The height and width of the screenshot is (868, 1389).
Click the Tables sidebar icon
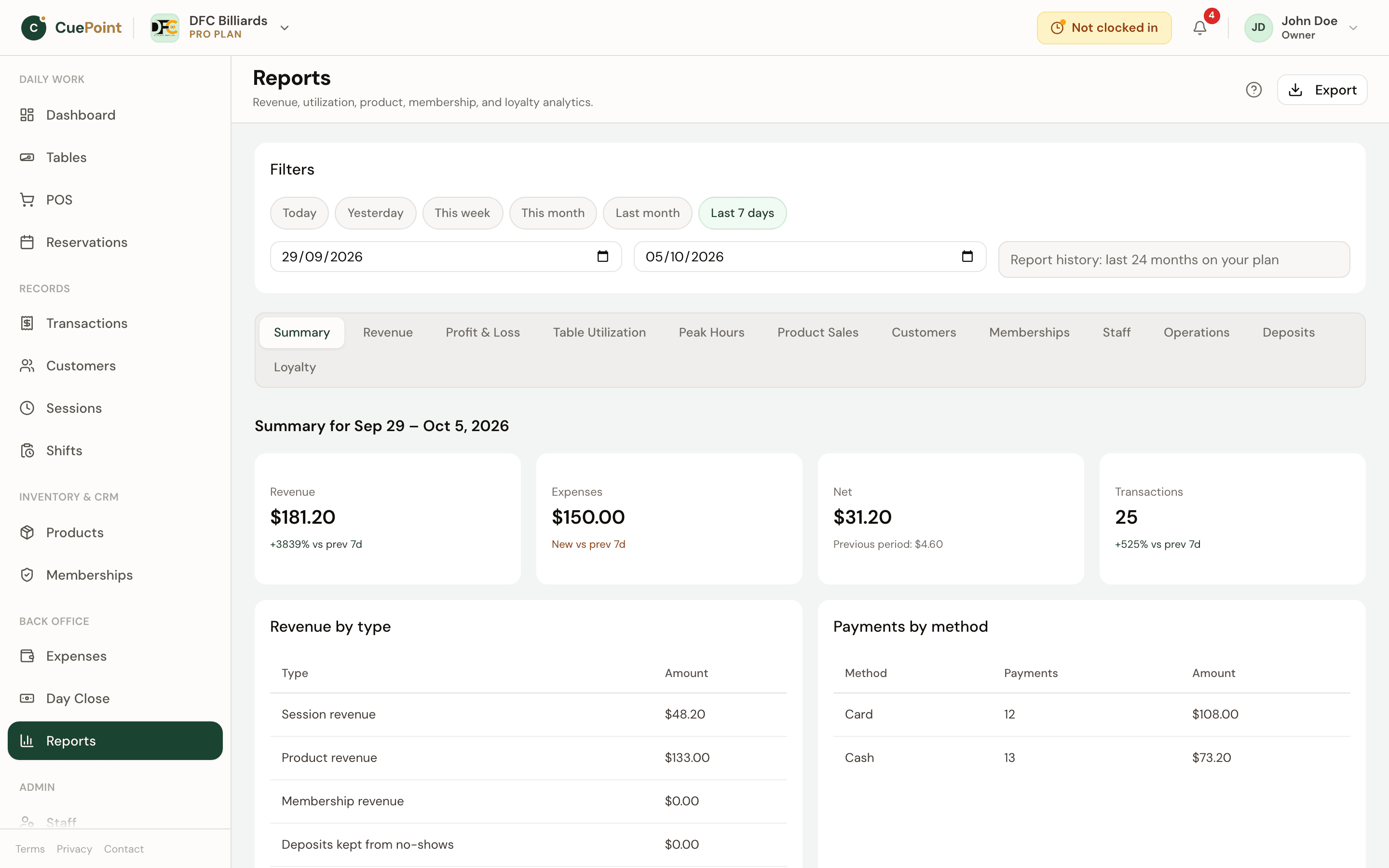(27, 157)
